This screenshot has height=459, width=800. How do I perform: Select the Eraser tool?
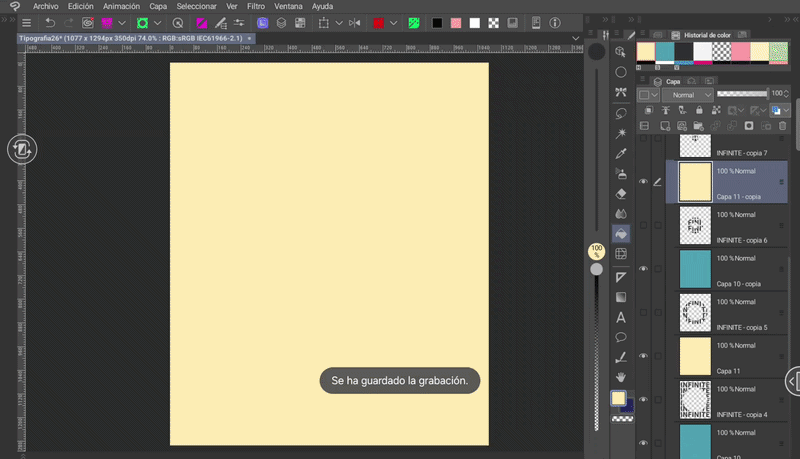click(x=621, y=193)
